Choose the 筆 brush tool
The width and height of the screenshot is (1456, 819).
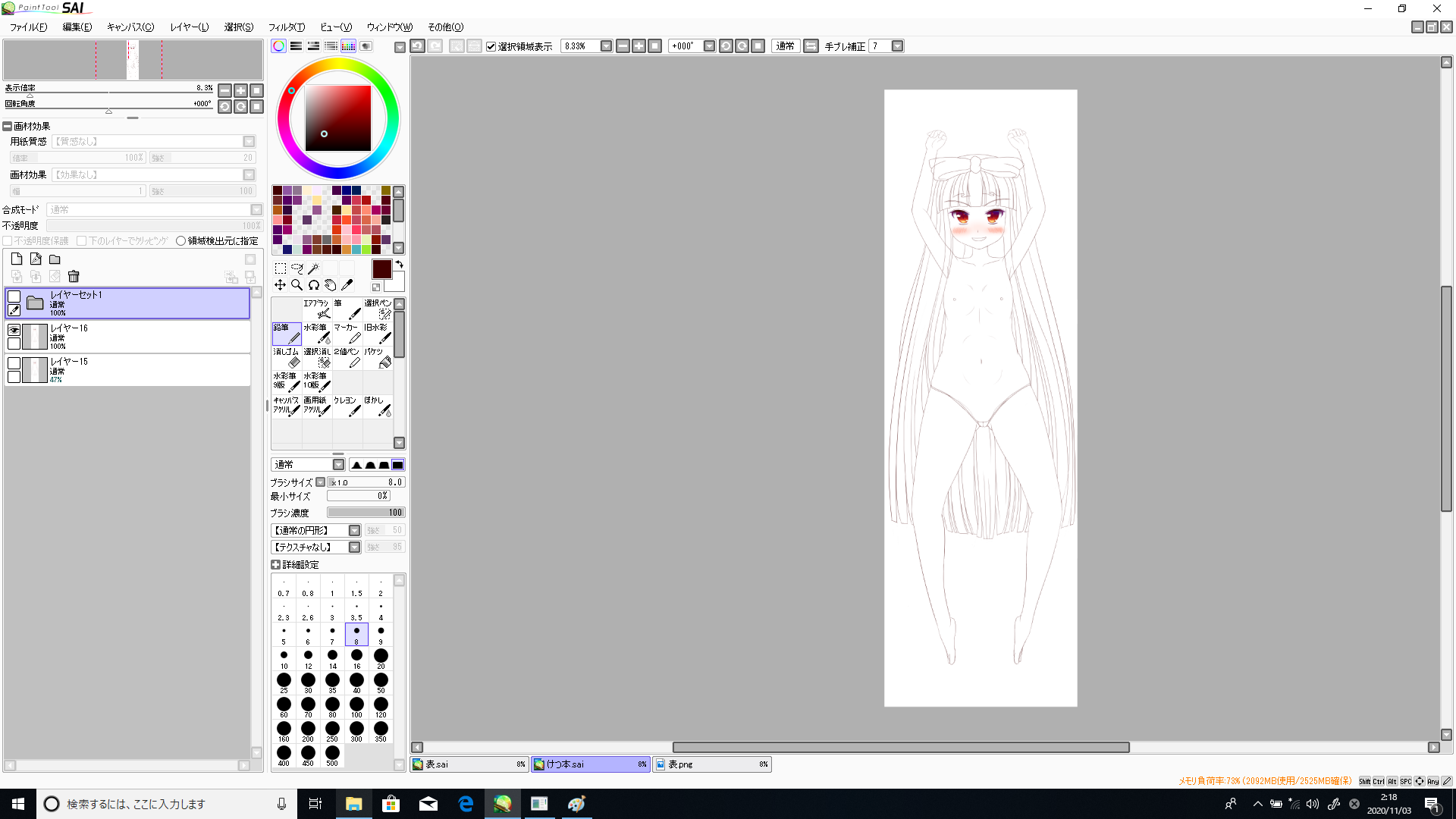(347, 309)
